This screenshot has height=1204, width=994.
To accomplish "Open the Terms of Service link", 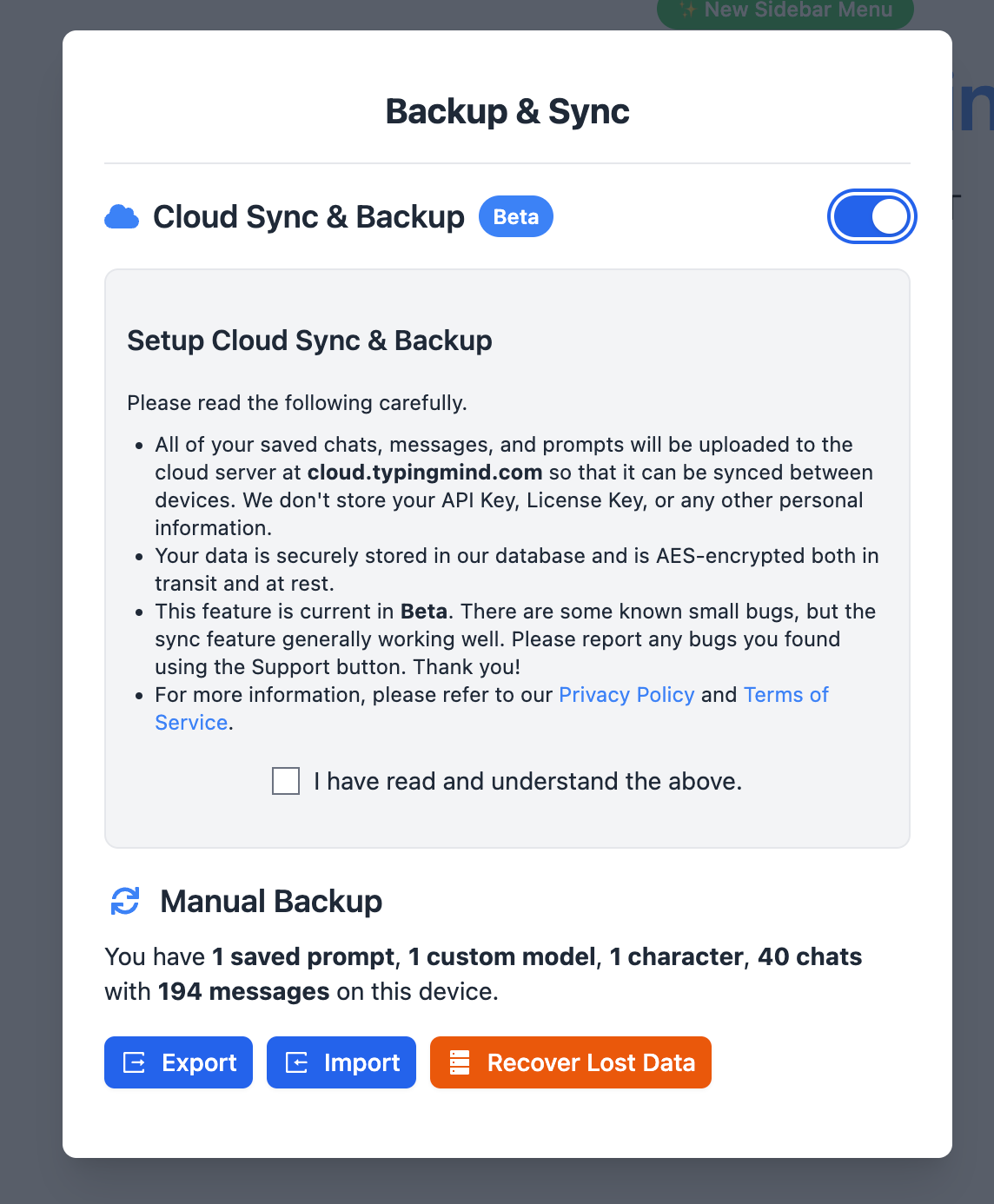I will (x=785, y=695).
